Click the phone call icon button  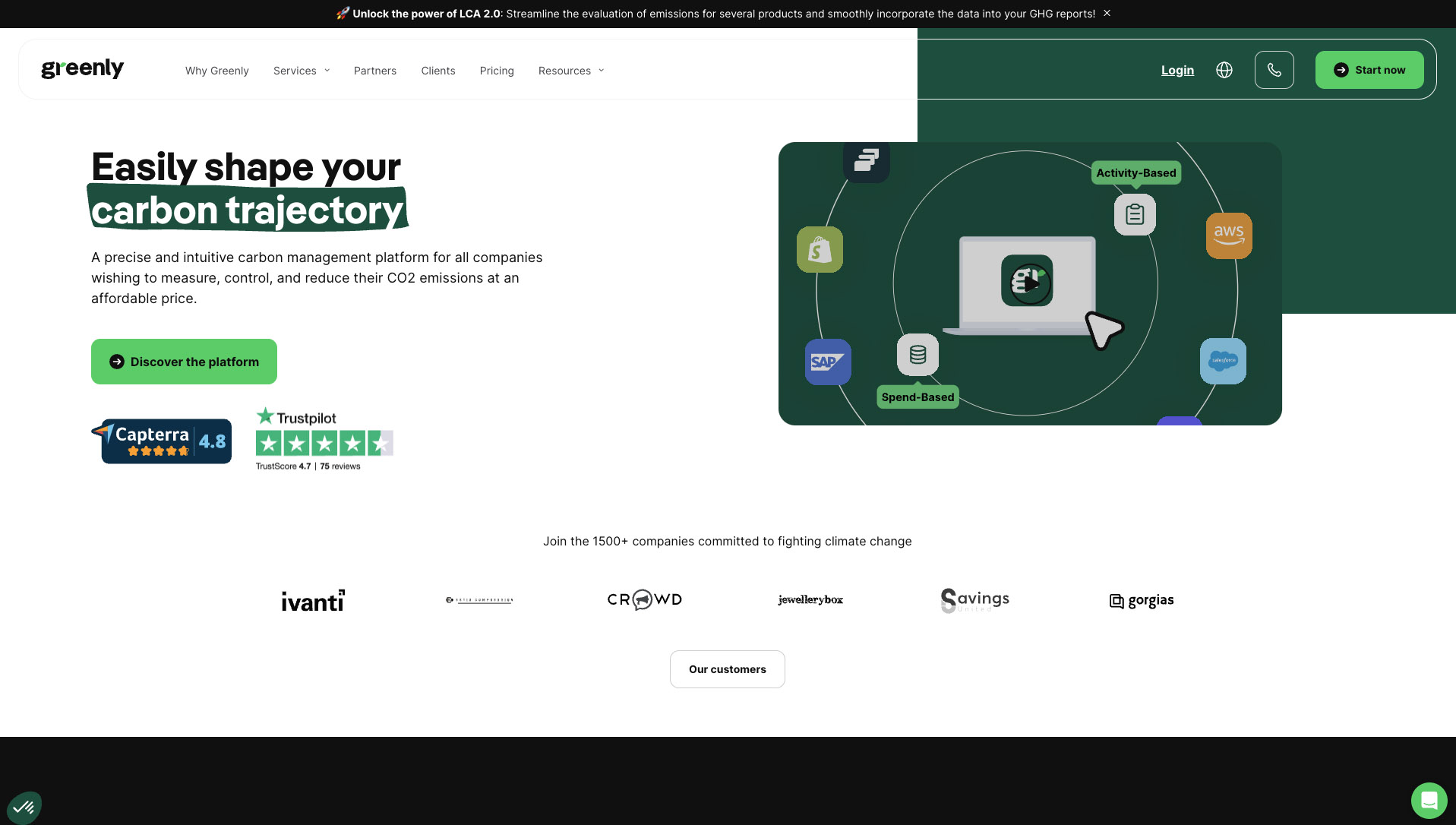click(x=1274, y=70)
